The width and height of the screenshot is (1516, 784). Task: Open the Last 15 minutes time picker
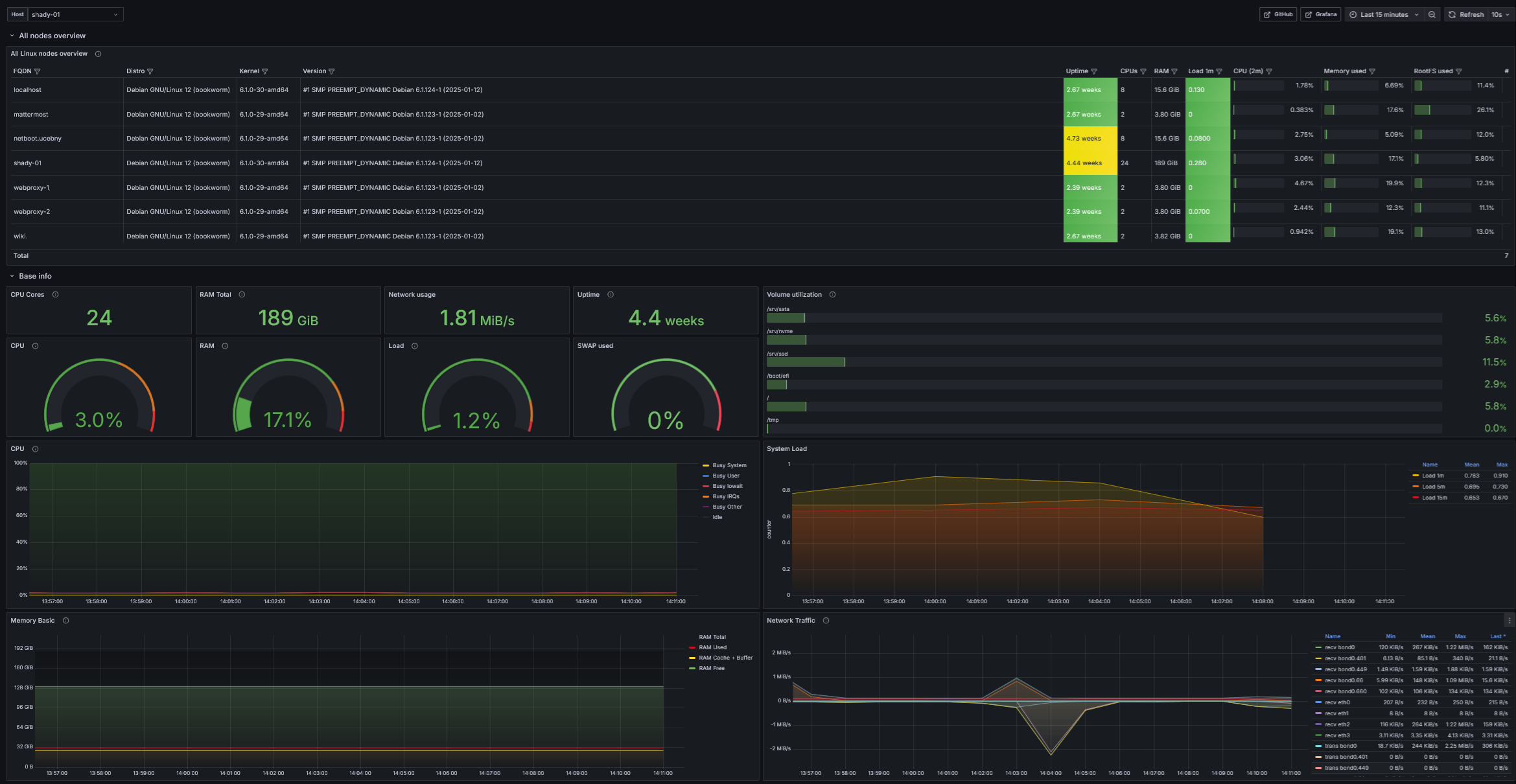click(x=1384, y=14)
